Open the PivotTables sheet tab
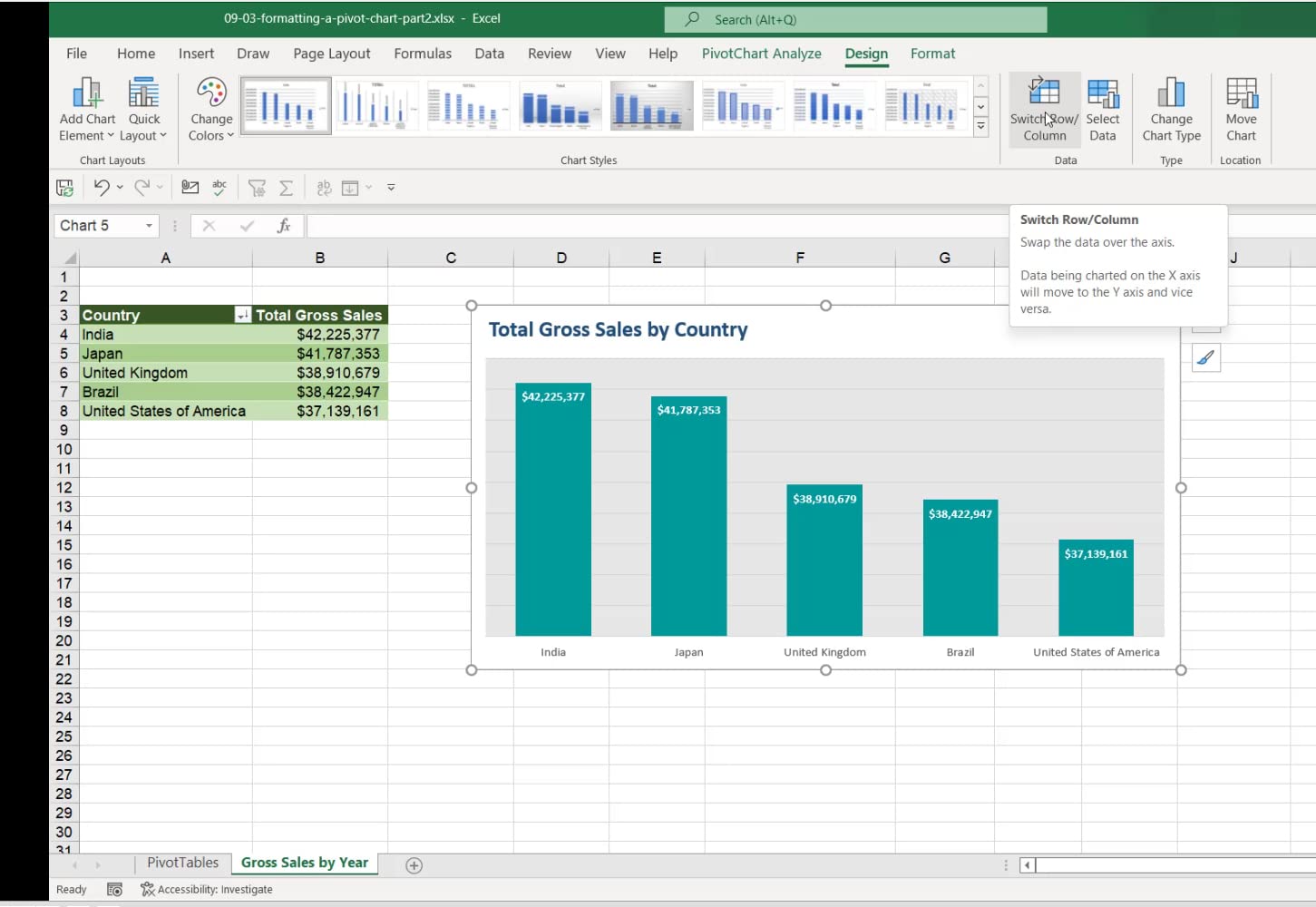Viewport: 1316px width, 907px height. pos(182,863)
